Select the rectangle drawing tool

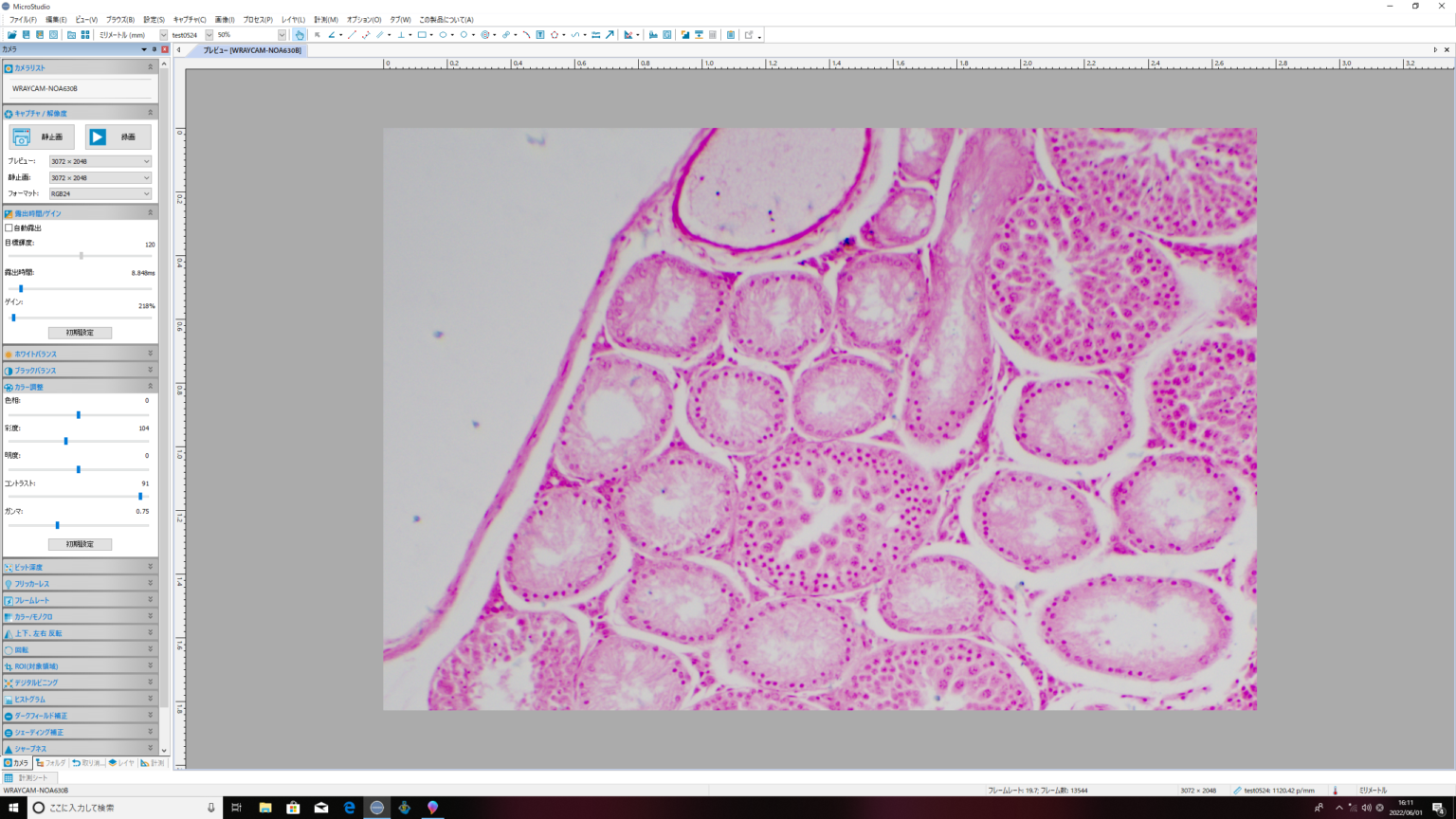(x=422, y=35)
